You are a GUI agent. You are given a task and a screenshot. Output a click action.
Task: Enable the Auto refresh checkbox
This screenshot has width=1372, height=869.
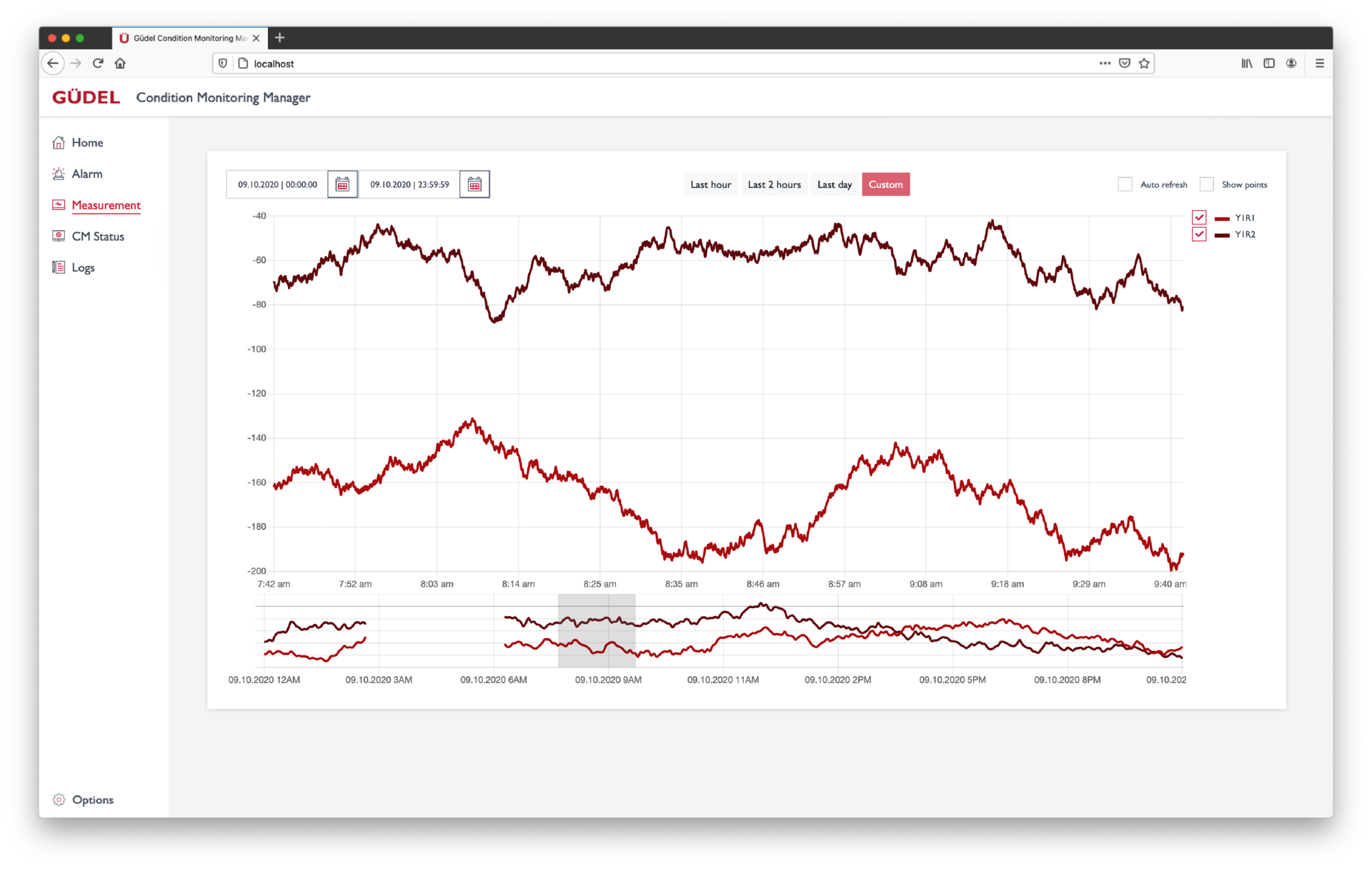pyautogui.click(x=1125, y=184)
